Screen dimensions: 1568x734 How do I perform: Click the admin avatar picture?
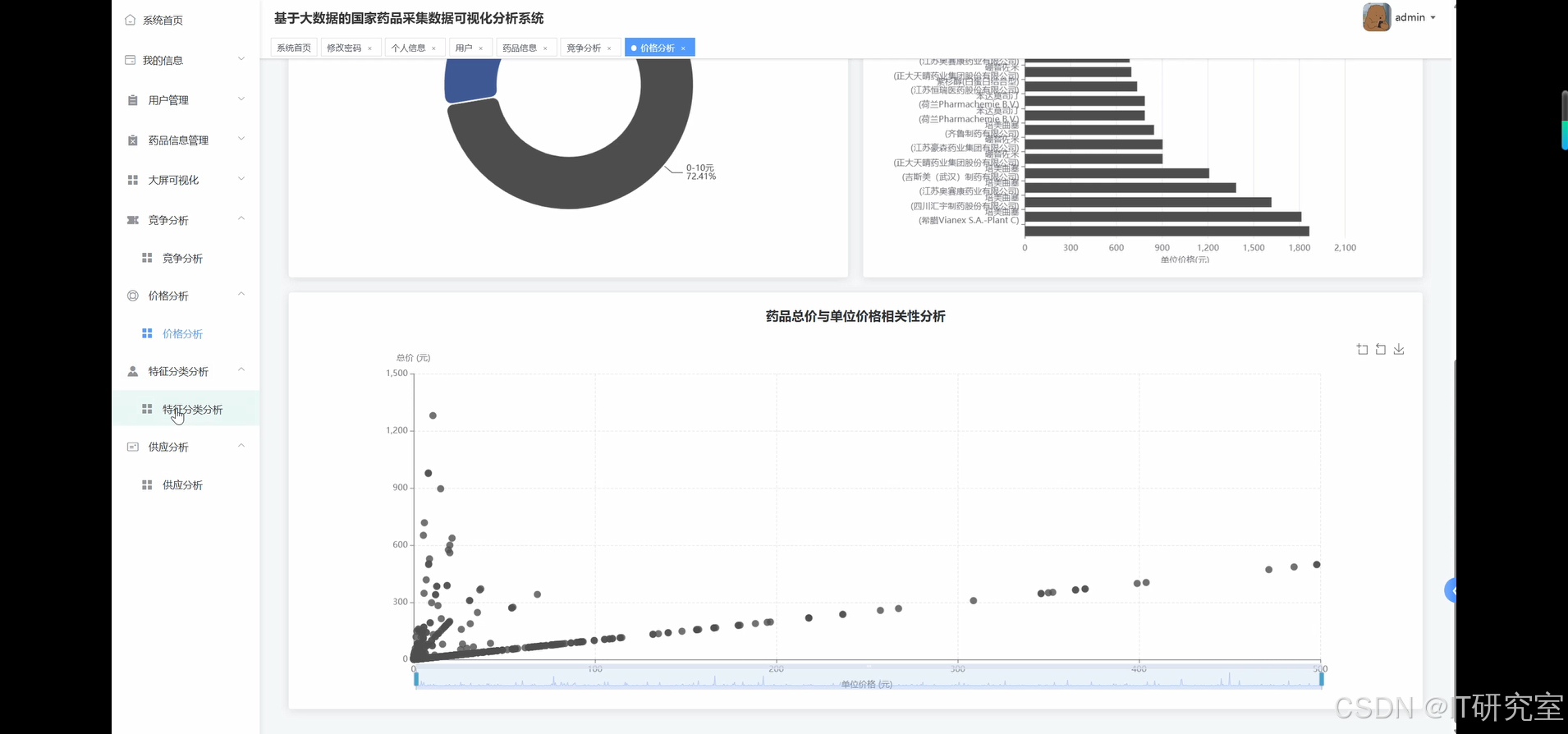click(1377, 17)
